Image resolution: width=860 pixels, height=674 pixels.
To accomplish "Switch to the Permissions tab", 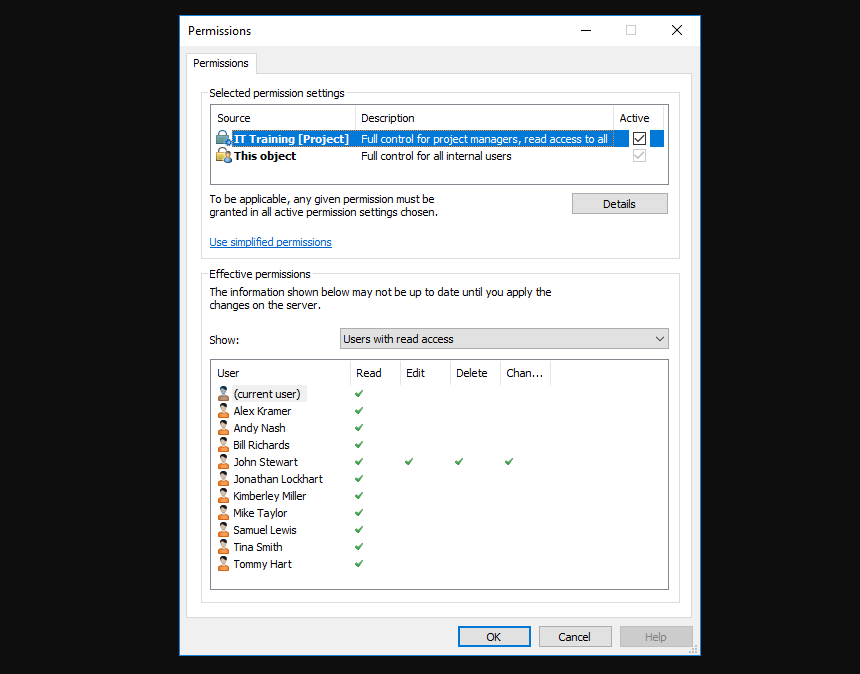I will (221, 62).
